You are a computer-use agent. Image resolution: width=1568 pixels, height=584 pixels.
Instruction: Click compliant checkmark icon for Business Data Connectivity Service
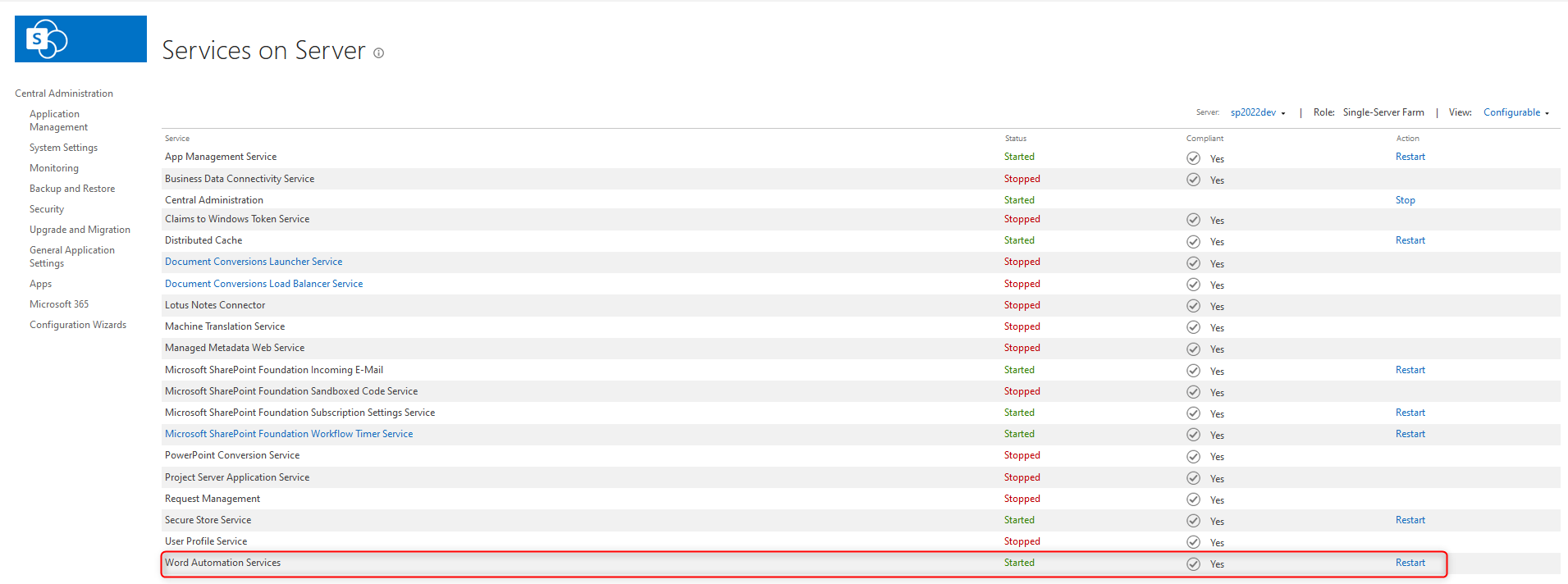point(1193,180)
